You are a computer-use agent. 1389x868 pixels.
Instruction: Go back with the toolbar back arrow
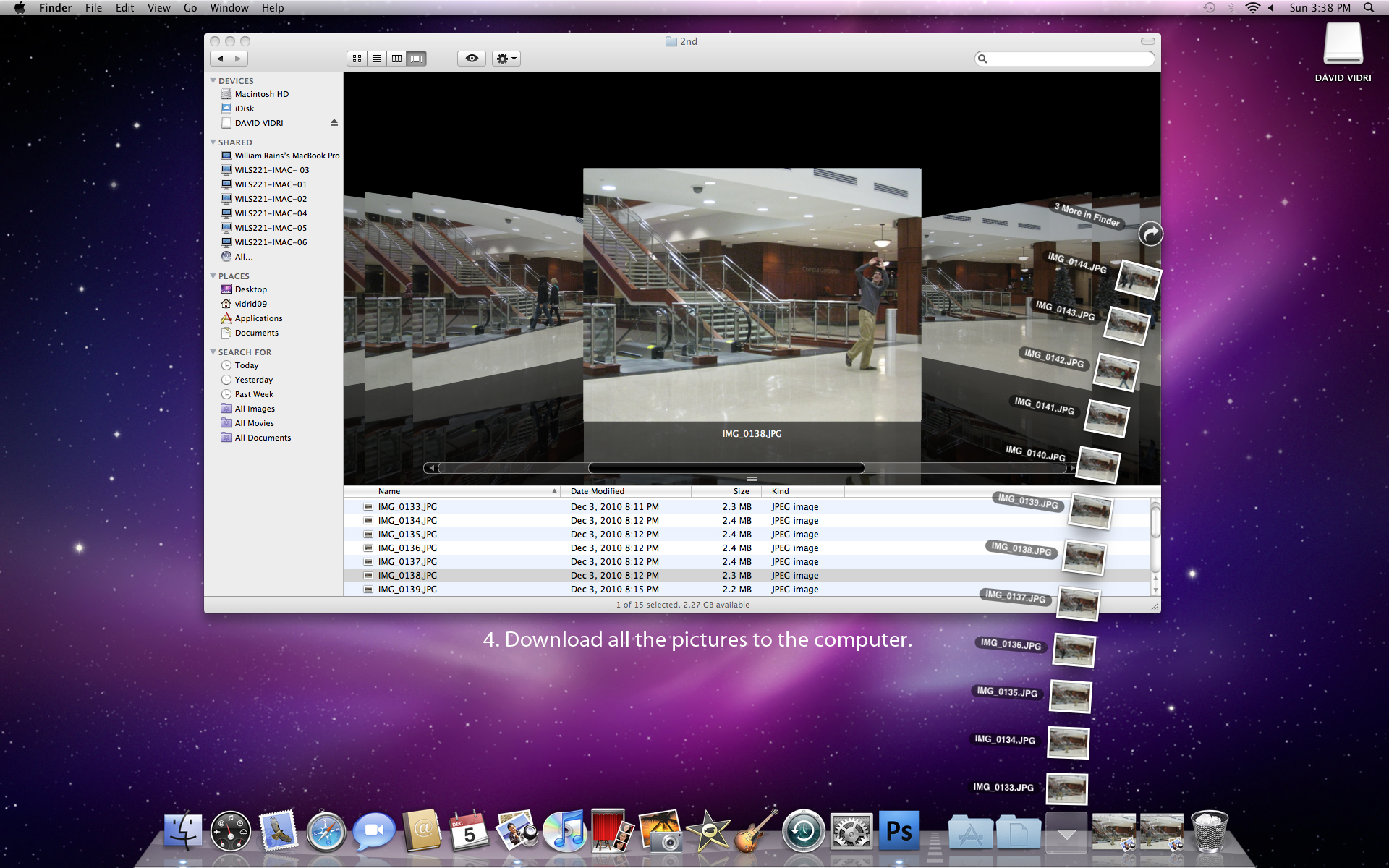220,59
